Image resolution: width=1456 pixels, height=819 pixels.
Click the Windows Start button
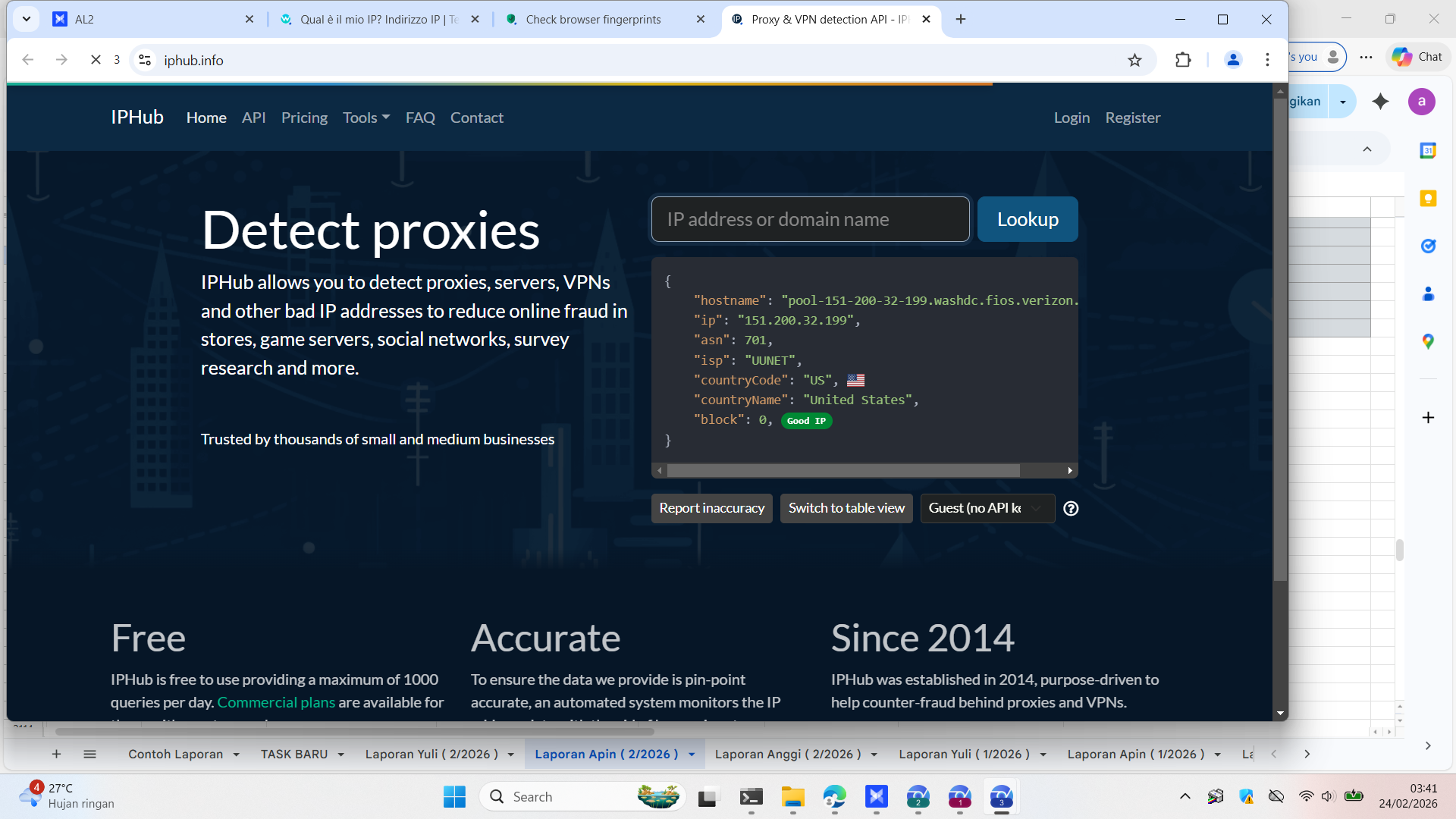(454, 797)
